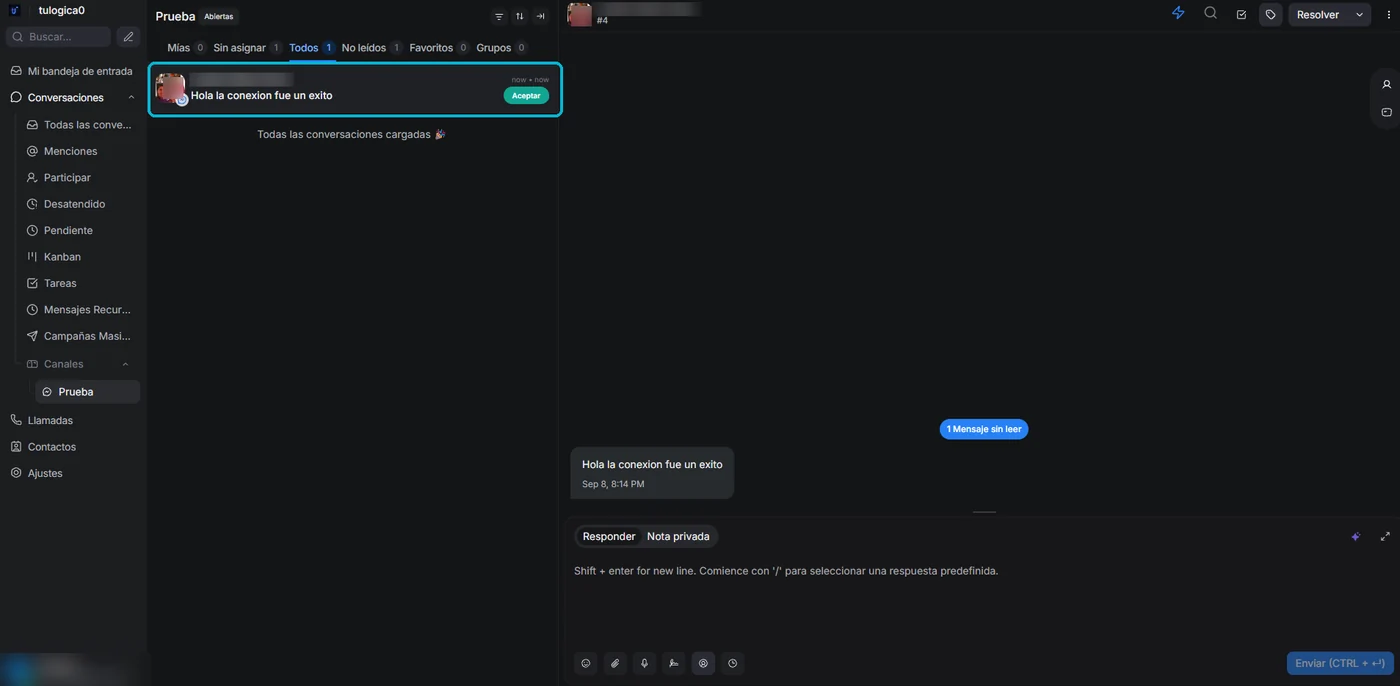Click the 1 Mensaje sin leer badge
Image resolution: width=1400 pixels, height=686 pixels.
point(984,429)
